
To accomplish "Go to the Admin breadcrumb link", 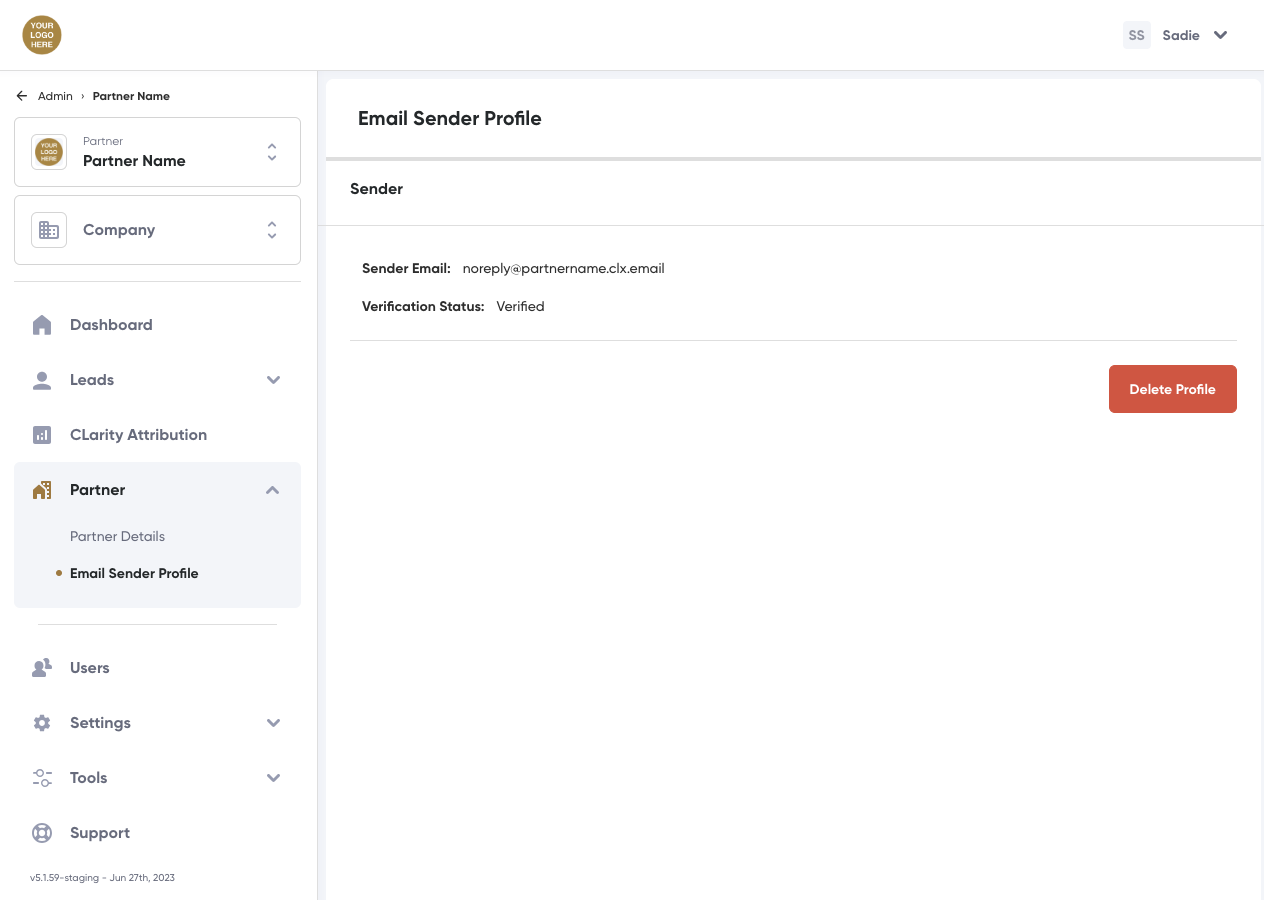I will click(55, 96).
